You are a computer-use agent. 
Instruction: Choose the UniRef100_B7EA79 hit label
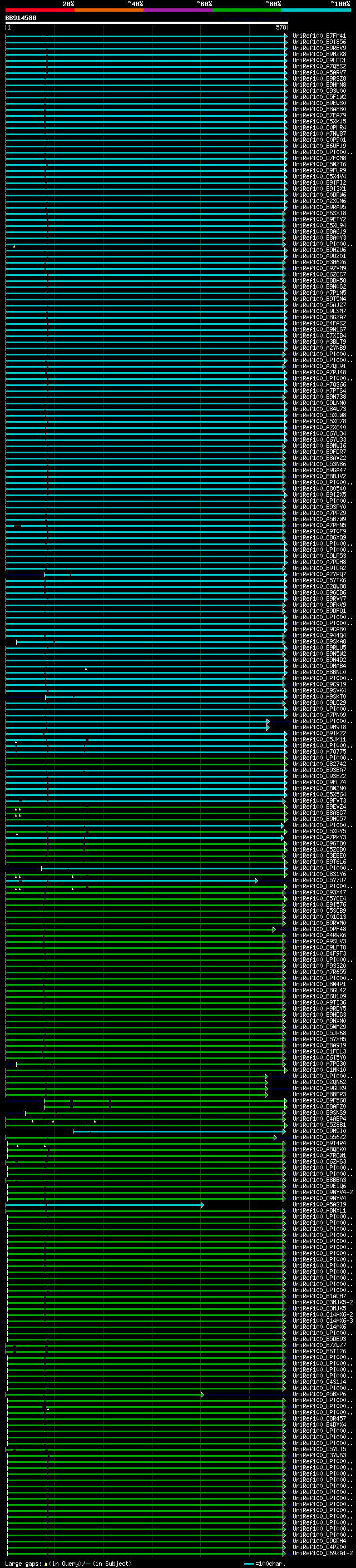point(319,115)
